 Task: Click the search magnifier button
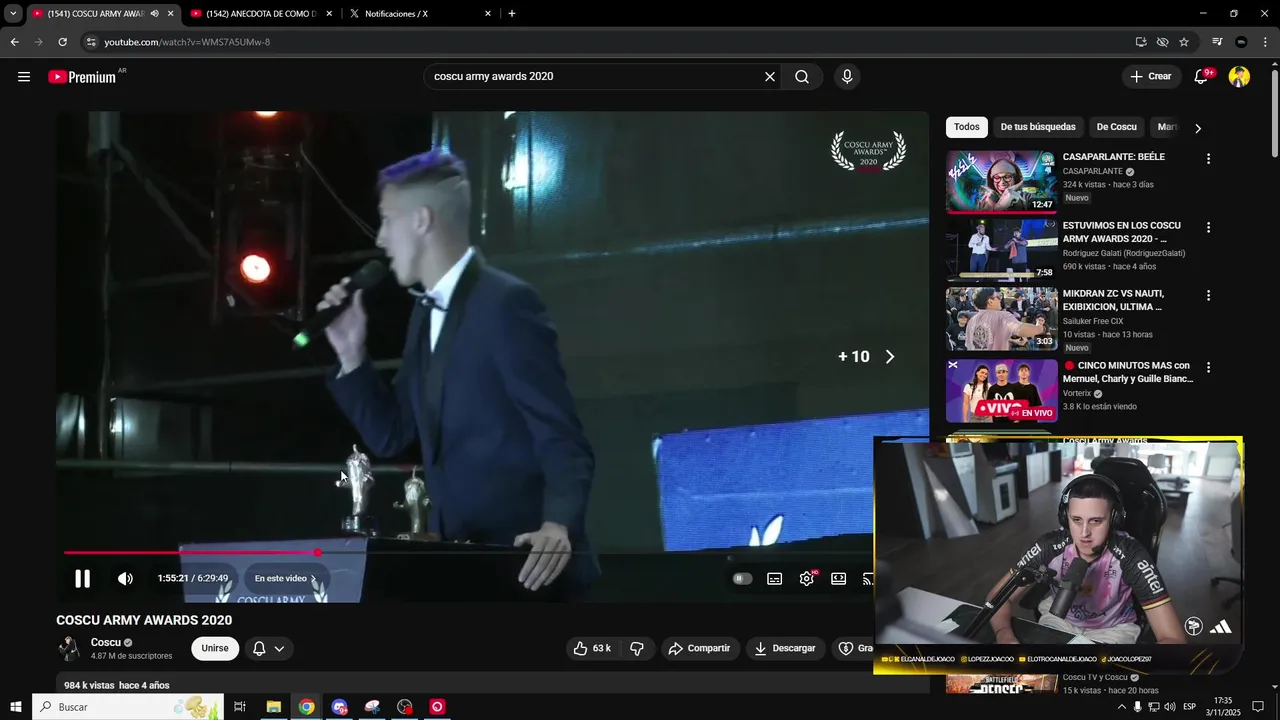coord(802,76)
